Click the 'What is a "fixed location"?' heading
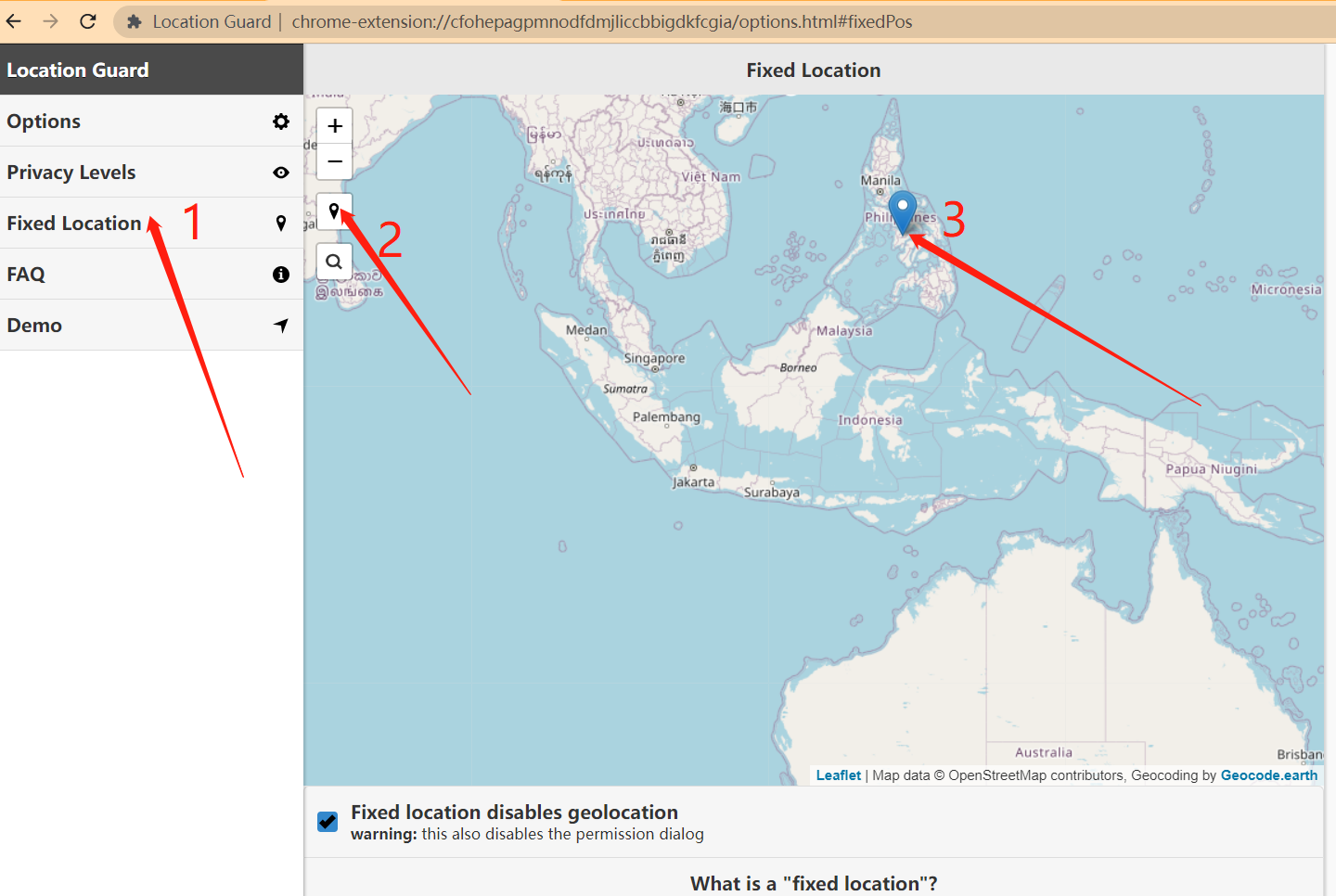Viewport: 1336px width, 896px height. pos(814,883)
